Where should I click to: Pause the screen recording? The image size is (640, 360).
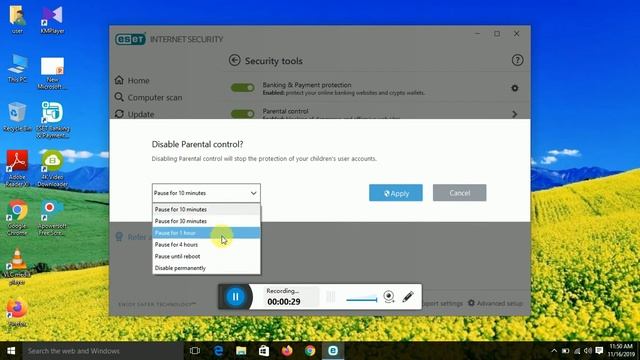click(x=236, y=297)
